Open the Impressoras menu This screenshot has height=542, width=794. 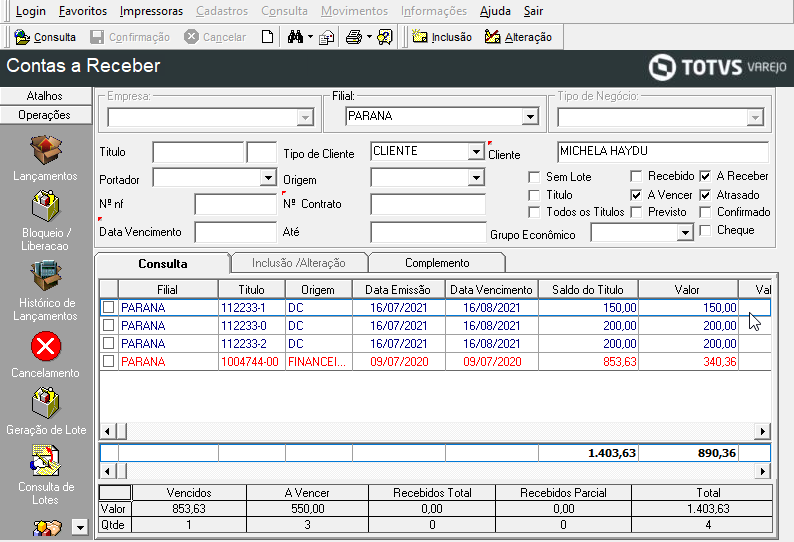point(151,11)
